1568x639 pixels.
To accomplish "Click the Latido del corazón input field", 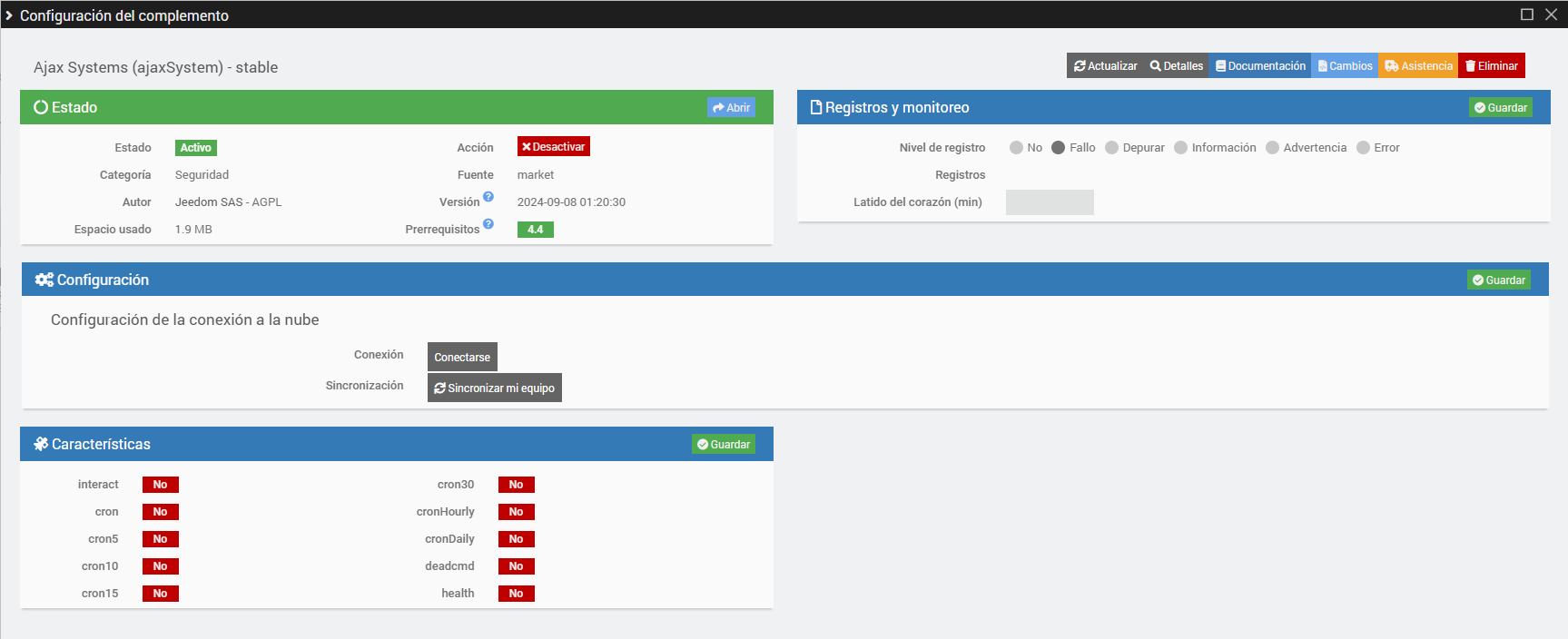I will (1050, 202).
